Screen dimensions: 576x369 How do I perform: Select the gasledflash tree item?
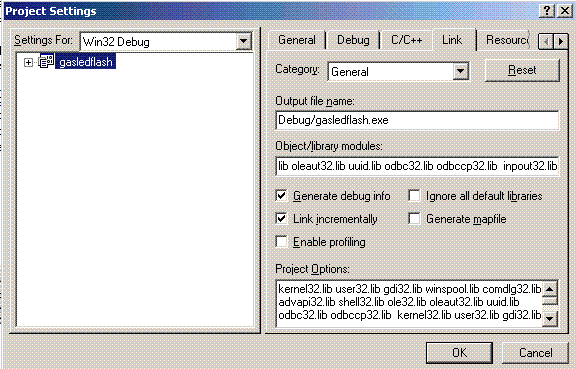click(x=86, y=62)
